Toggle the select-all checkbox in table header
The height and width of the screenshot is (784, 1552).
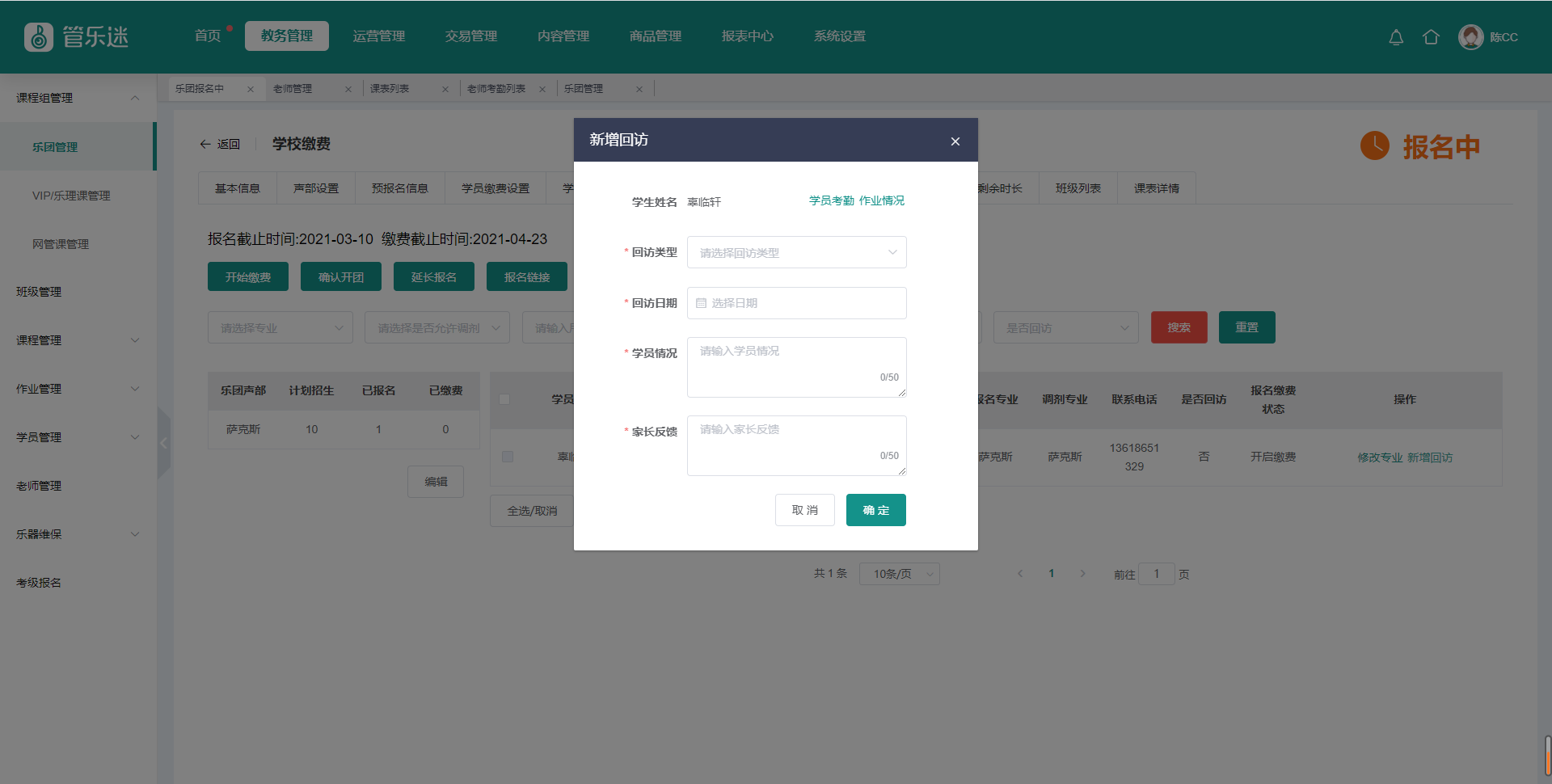[x=505, y=399]
